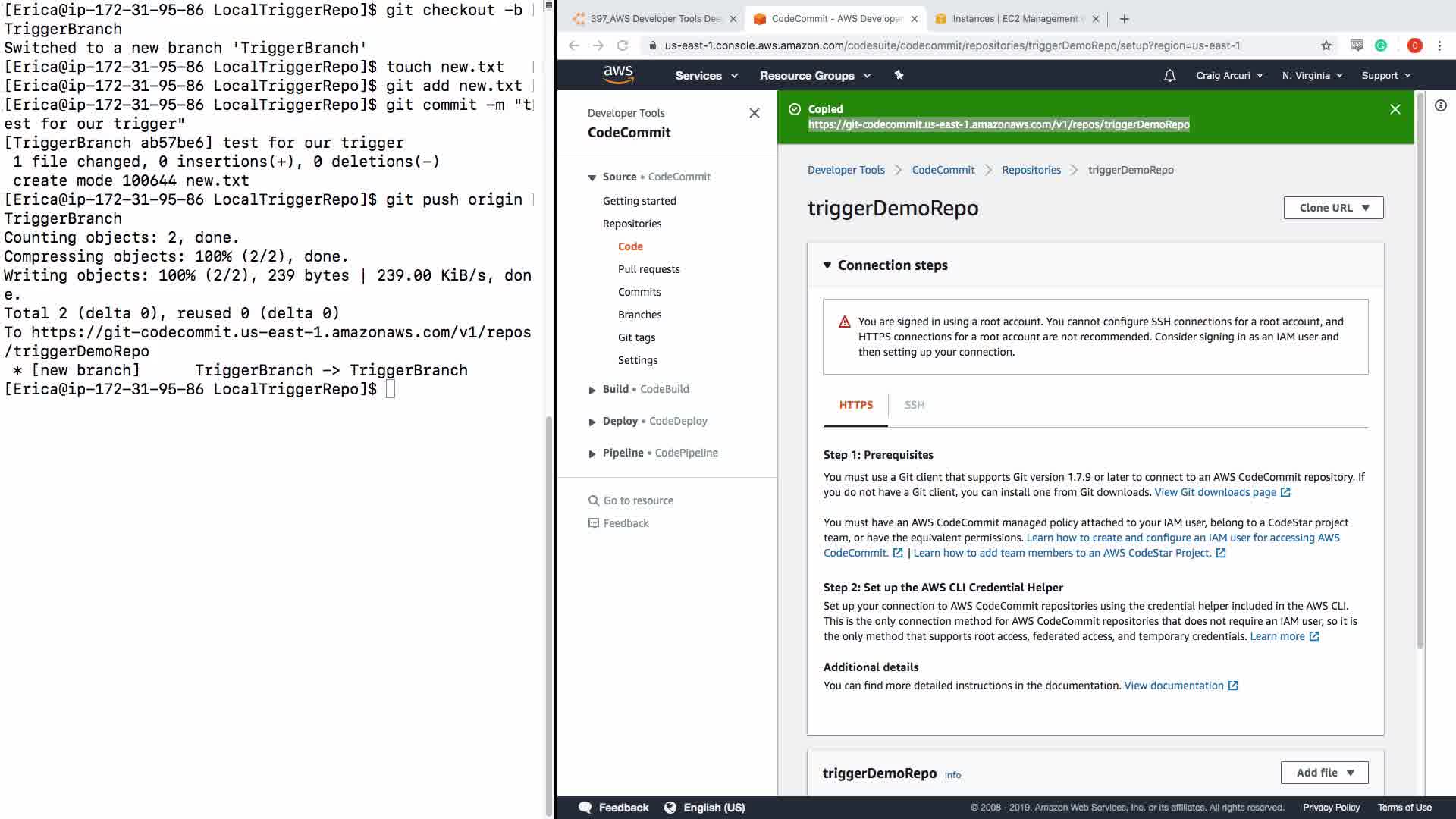This screenshot has width=1456, height=819.
Task: Click the AWS logo home icon
Action: coord(618,74)
